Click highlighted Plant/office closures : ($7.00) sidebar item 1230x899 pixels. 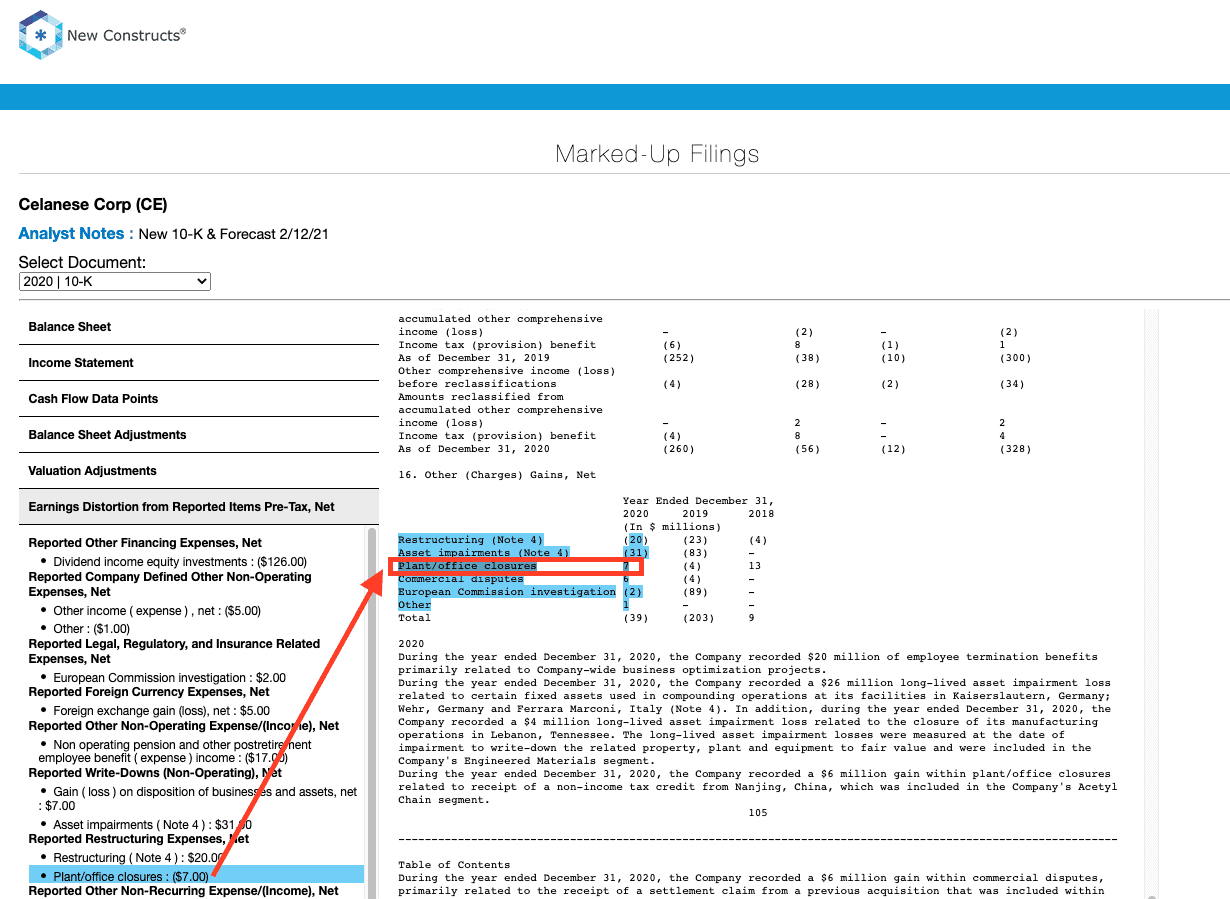[196, 875]
